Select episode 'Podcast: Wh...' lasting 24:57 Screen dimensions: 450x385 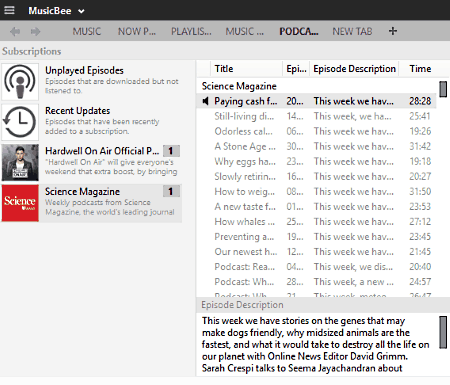(x=244, y=282)
